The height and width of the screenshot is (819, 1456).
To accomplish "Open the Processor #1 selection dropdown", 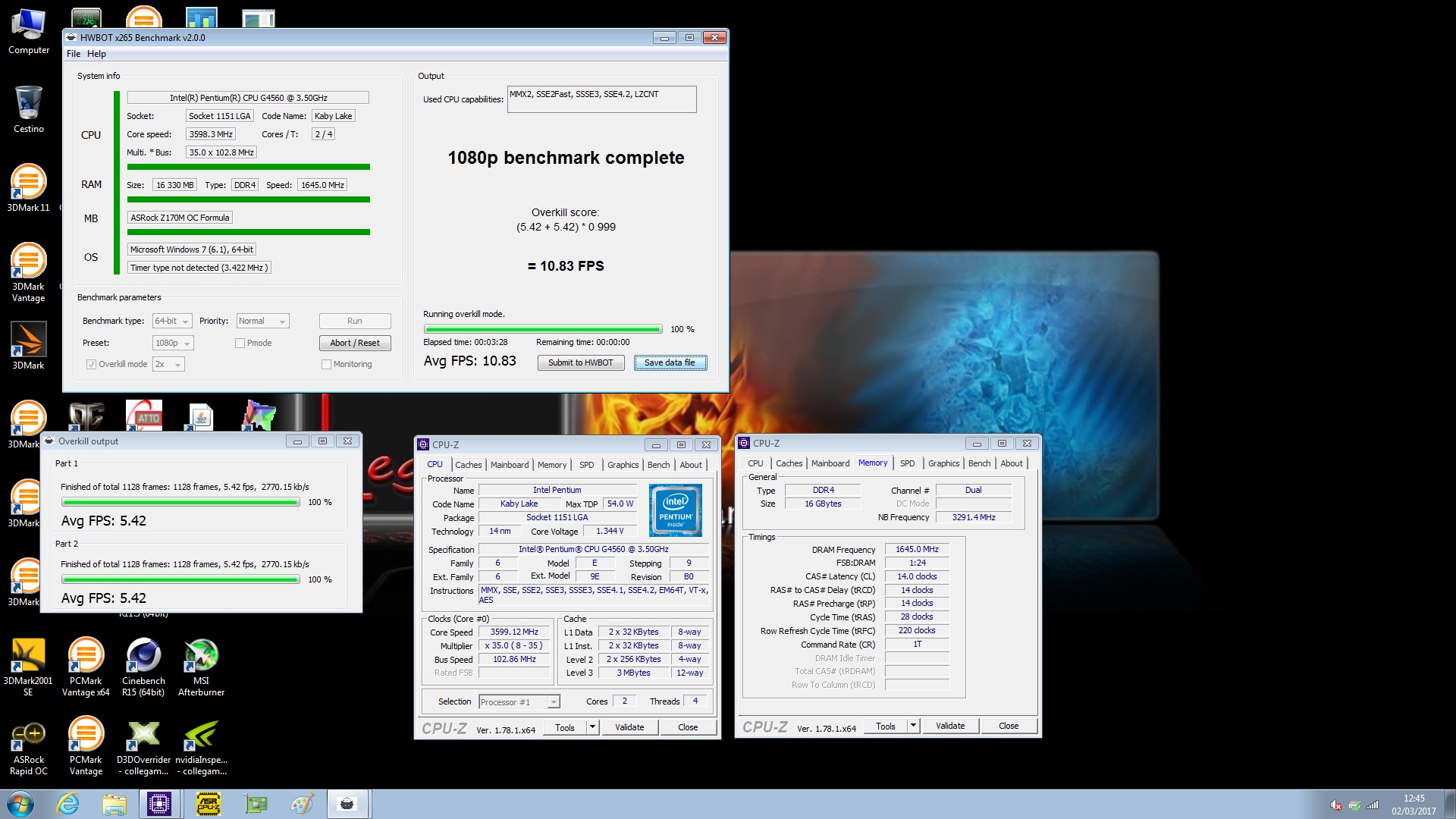I will [x=519, y=702].
